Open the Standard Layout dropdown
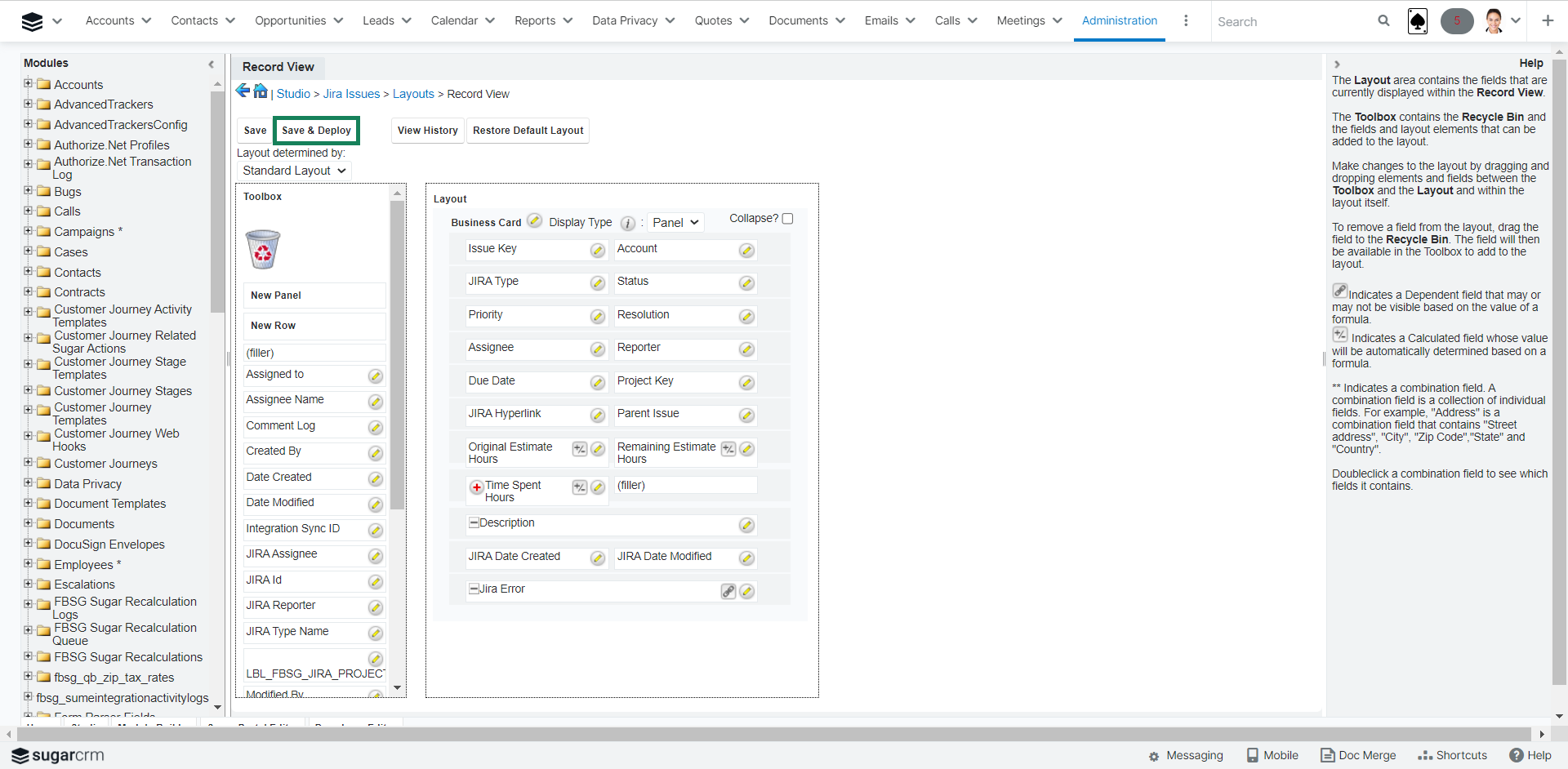 pyautogui.click(x=294, y=171)
